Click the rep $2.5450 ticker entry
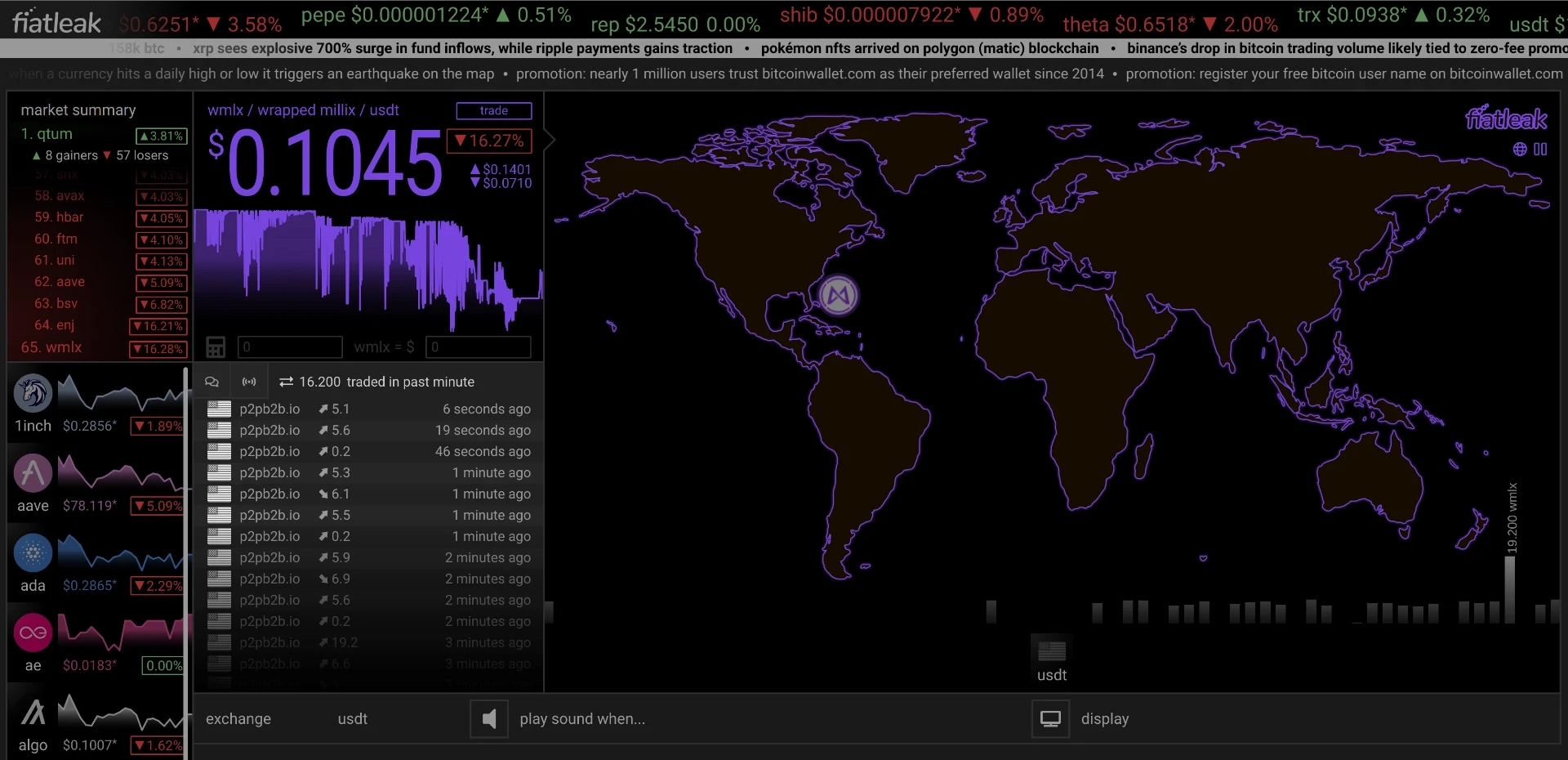 (x=675, y=25)
